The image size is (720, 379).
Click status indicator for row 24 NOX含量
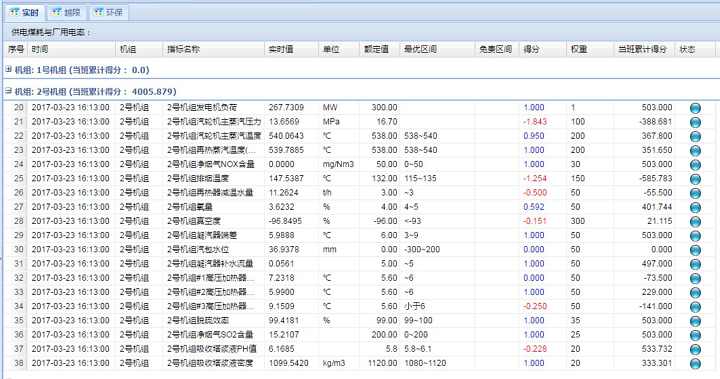tap(695, 165)
